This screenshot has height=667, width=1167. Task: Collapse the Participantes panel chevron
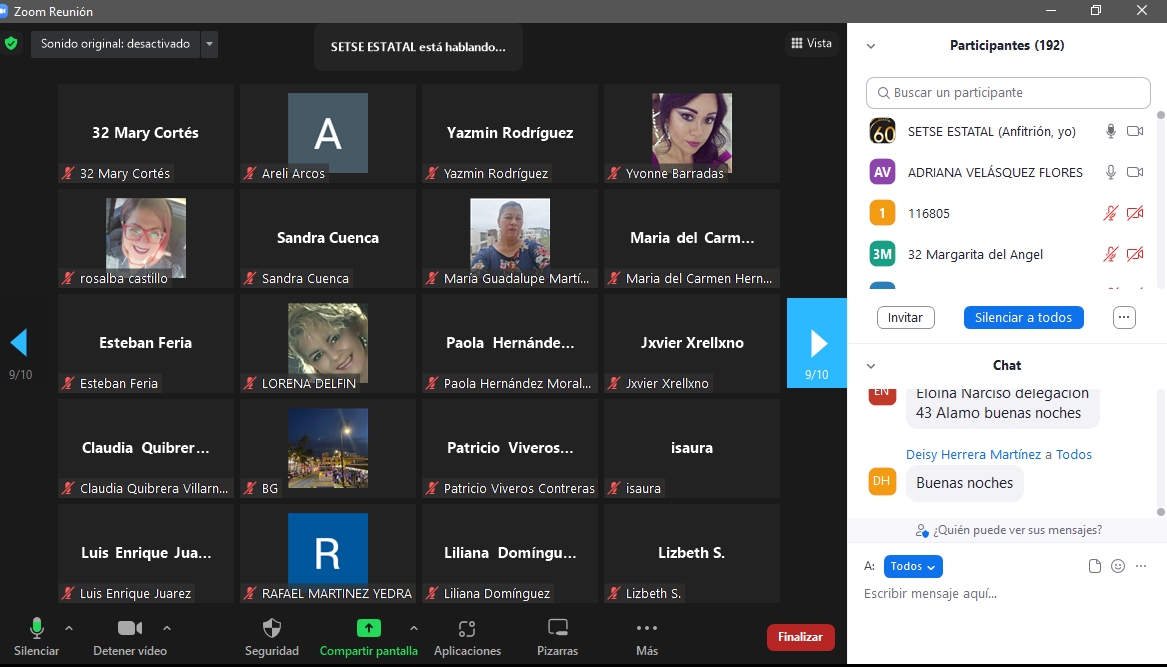871,46
